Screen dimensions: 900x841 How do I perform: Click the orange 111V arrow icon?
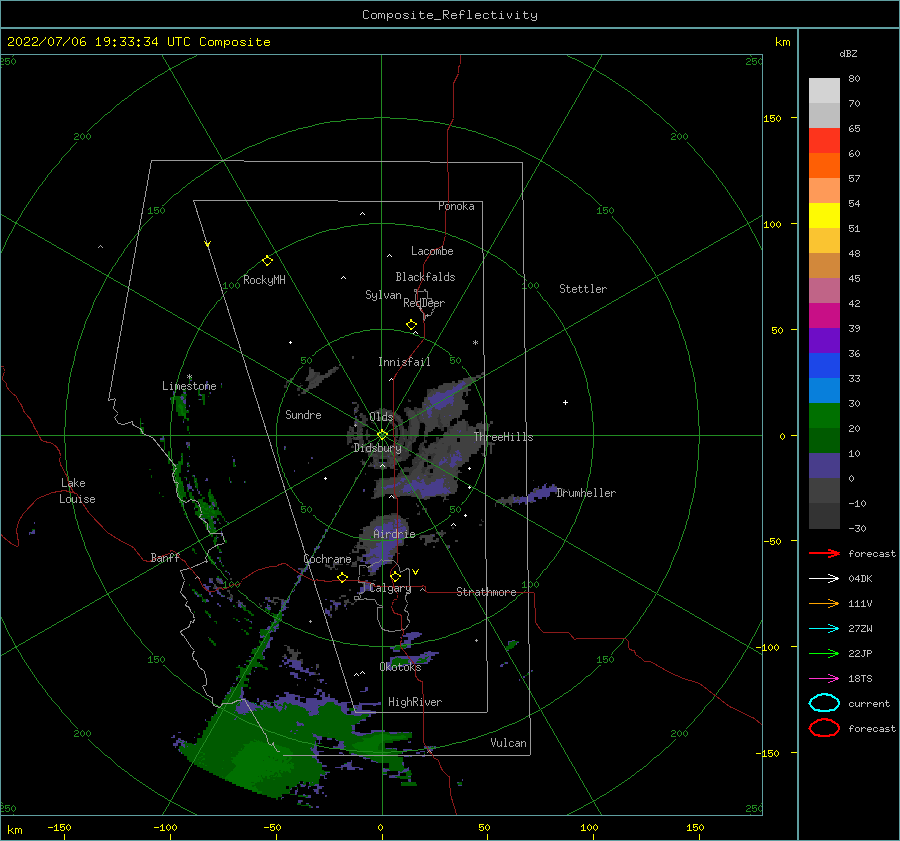pyautogui.click(x=824, y=603)
